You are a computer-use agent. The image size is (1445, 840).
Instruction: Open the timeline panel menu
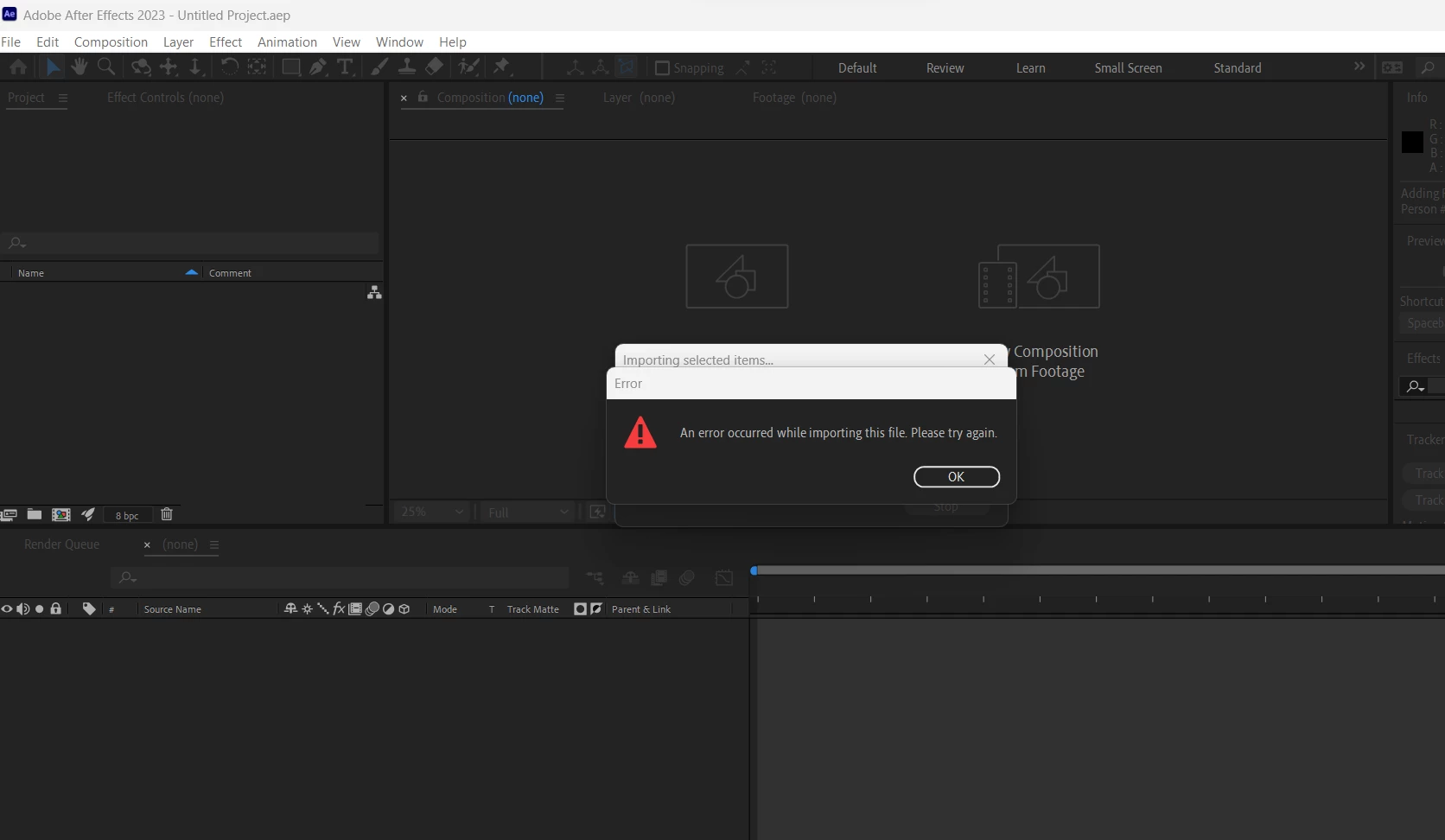[214, 544]
